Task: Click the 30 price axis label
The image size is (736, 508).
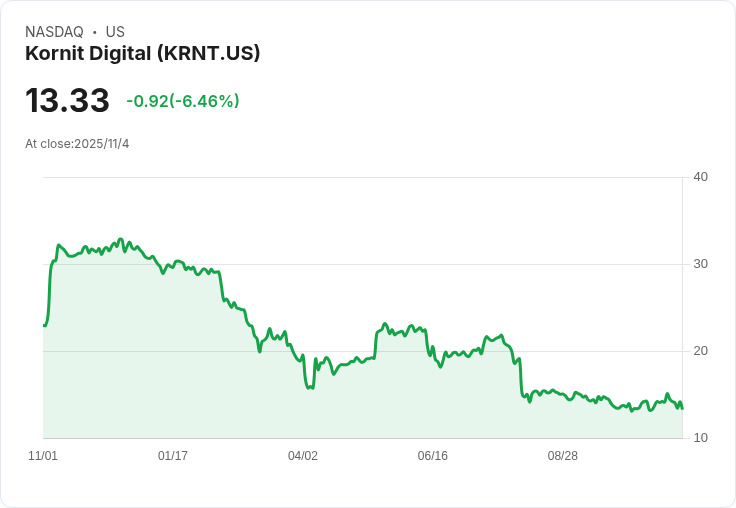Action: 700,264
